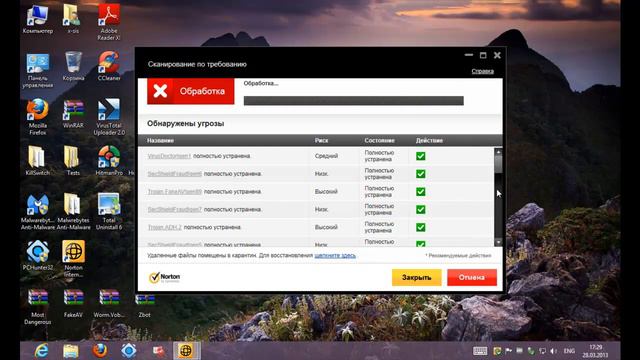The width and height of the screenshot is (640, 360).
Task: Sort threats by Название column header
Action: coord(160,140)
